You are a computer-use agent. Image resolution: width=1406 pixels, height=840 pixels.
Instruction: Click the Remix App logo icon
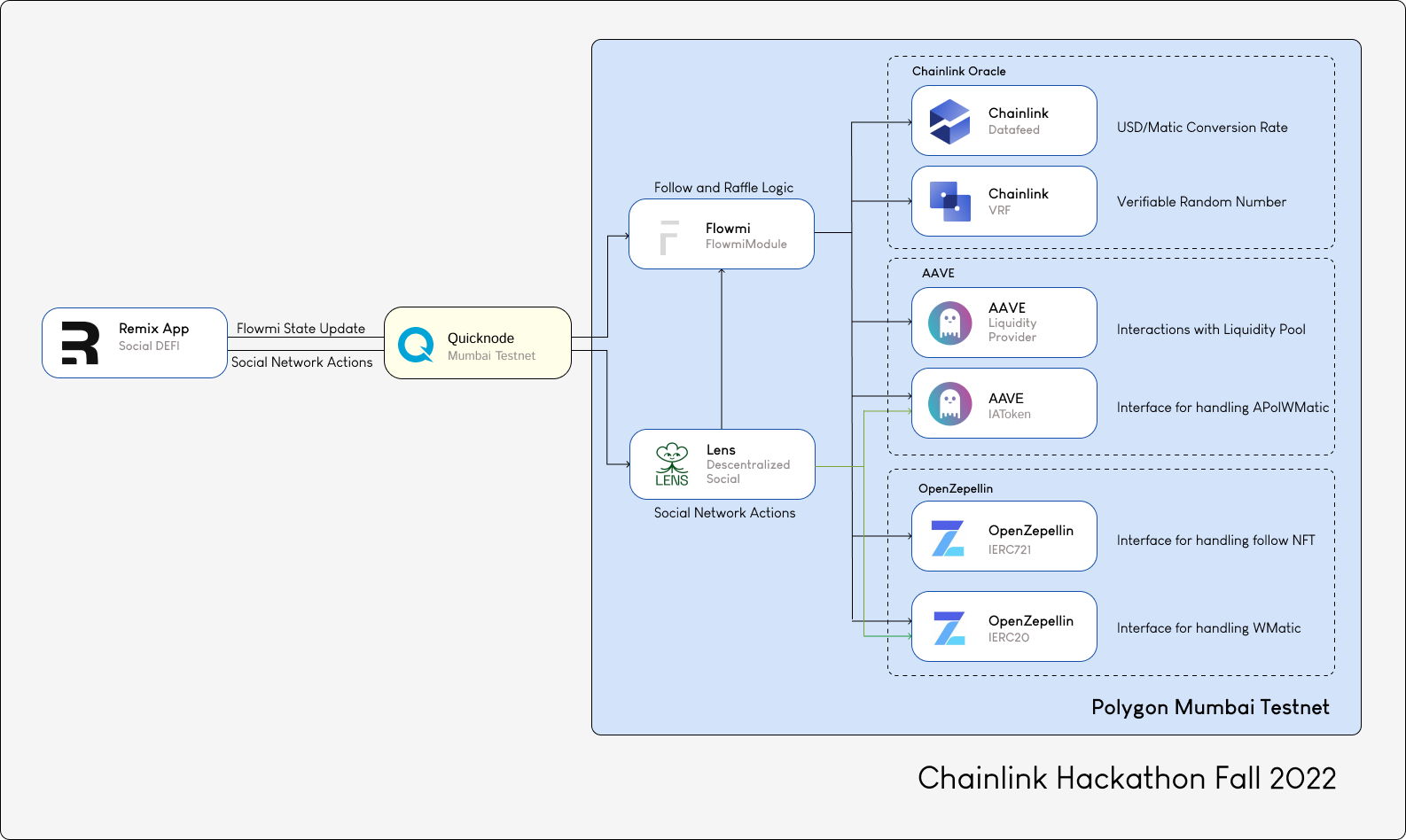click(x=80, y=343)
